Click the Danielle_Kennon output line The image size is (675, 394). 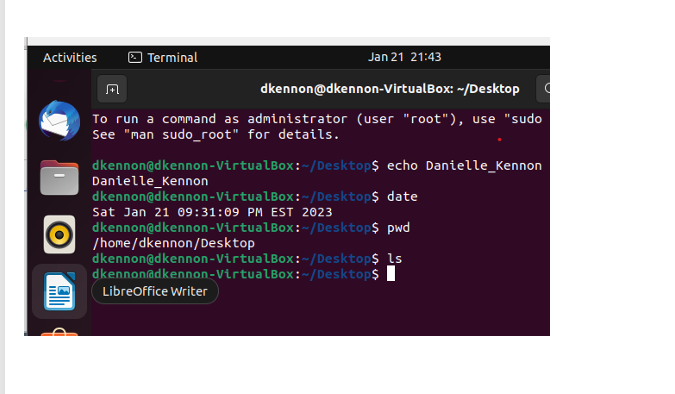(x=150, y=181)
